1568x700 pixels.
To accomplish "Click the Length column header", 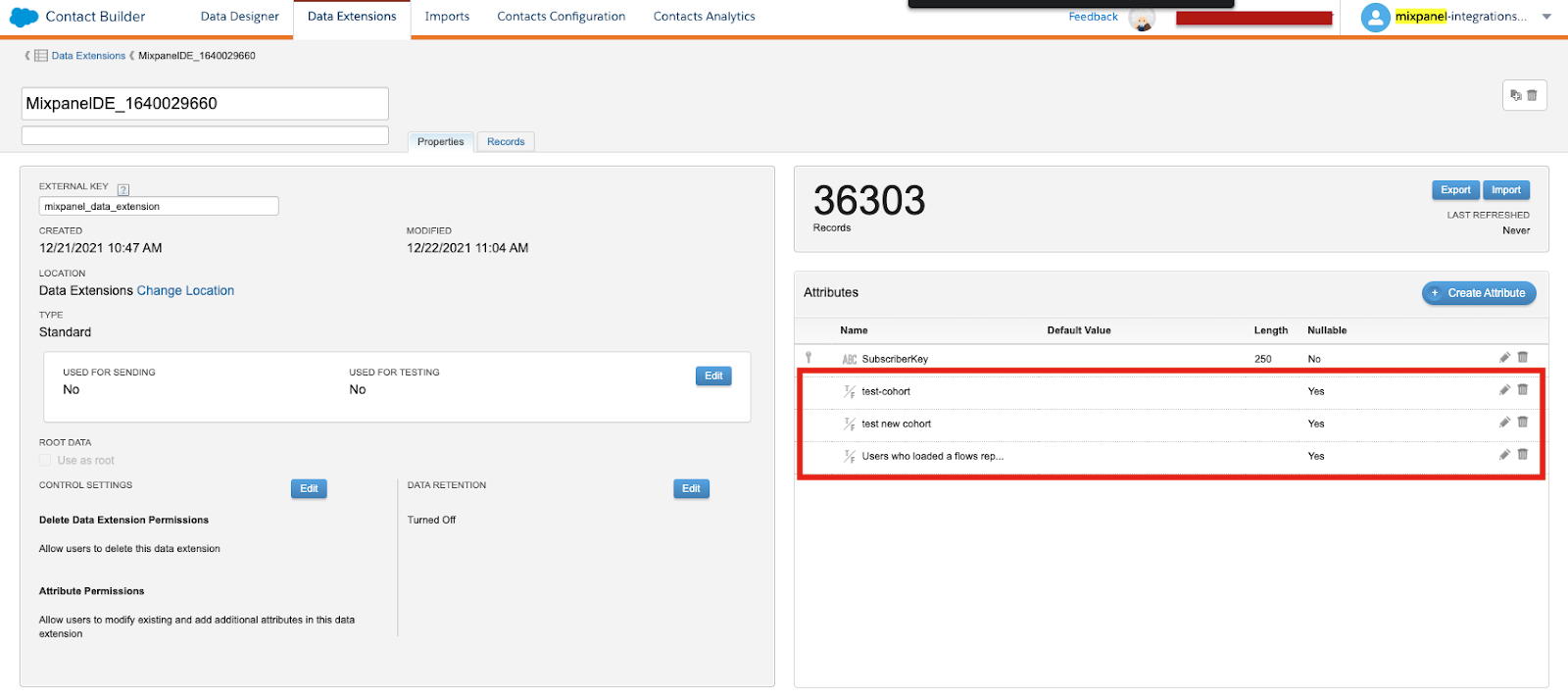I will 1271,330.
